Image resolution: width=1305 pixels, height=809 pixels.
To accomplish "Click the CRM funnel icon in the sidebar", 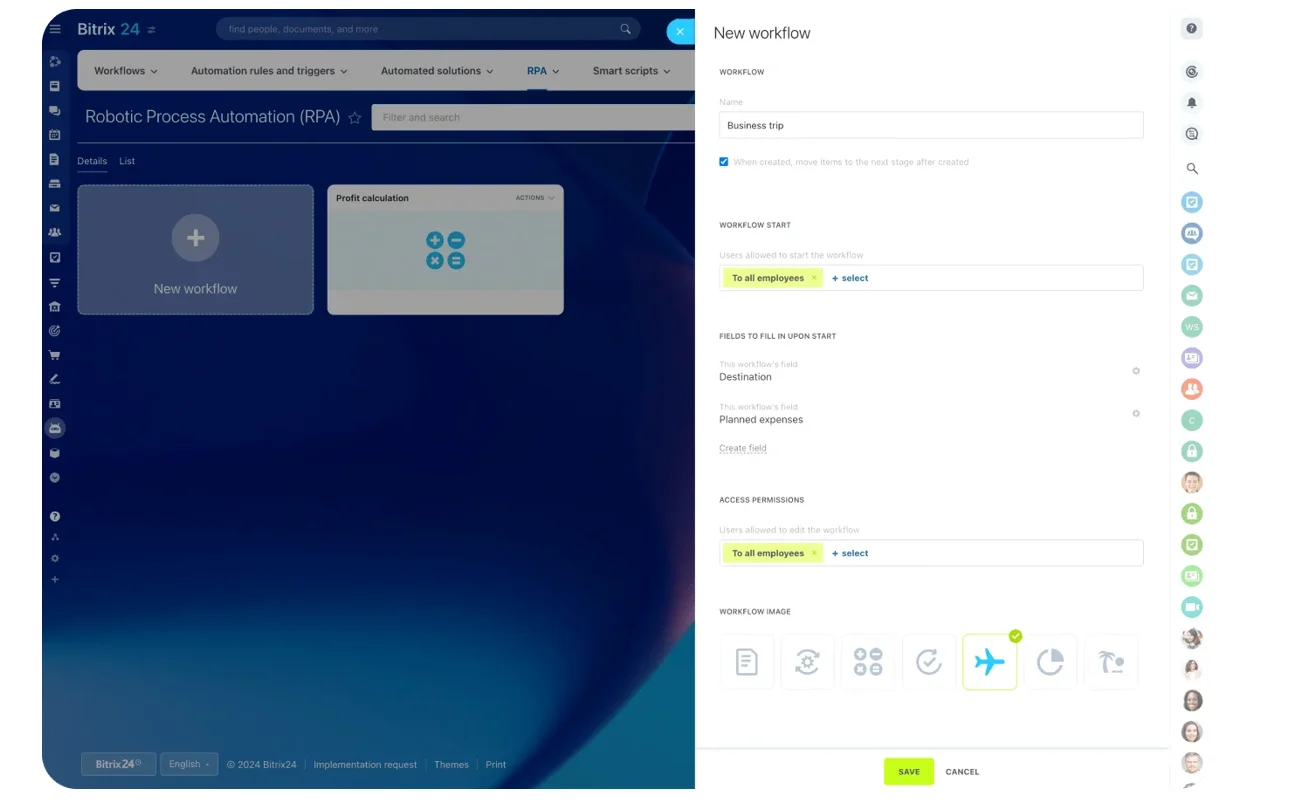I will [55, 282].
